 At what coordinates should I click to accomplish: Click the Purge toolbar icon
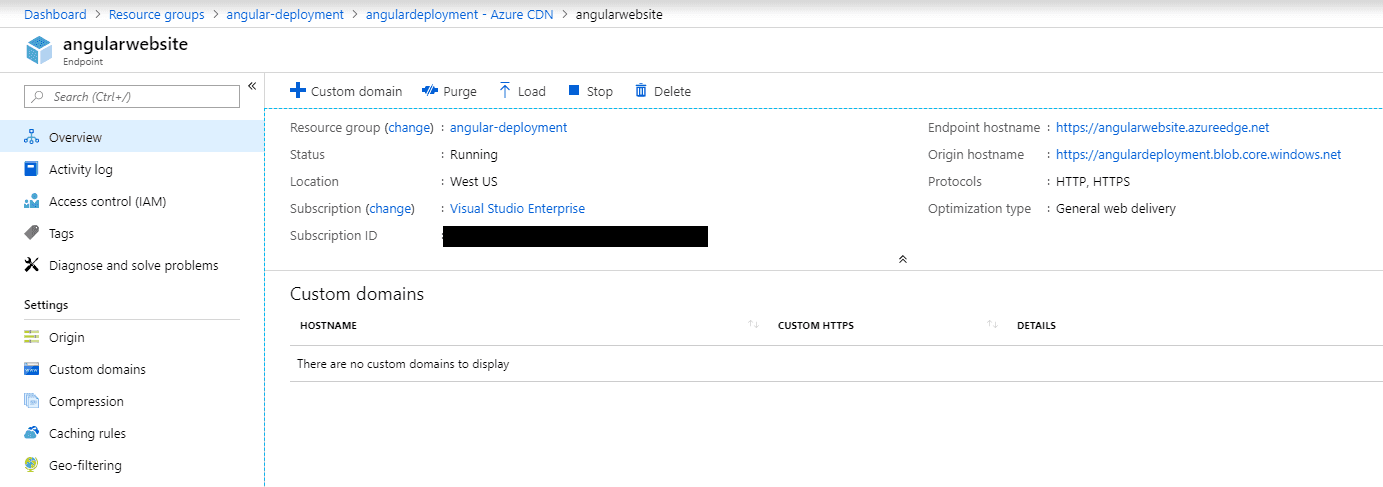click(430, 91)
